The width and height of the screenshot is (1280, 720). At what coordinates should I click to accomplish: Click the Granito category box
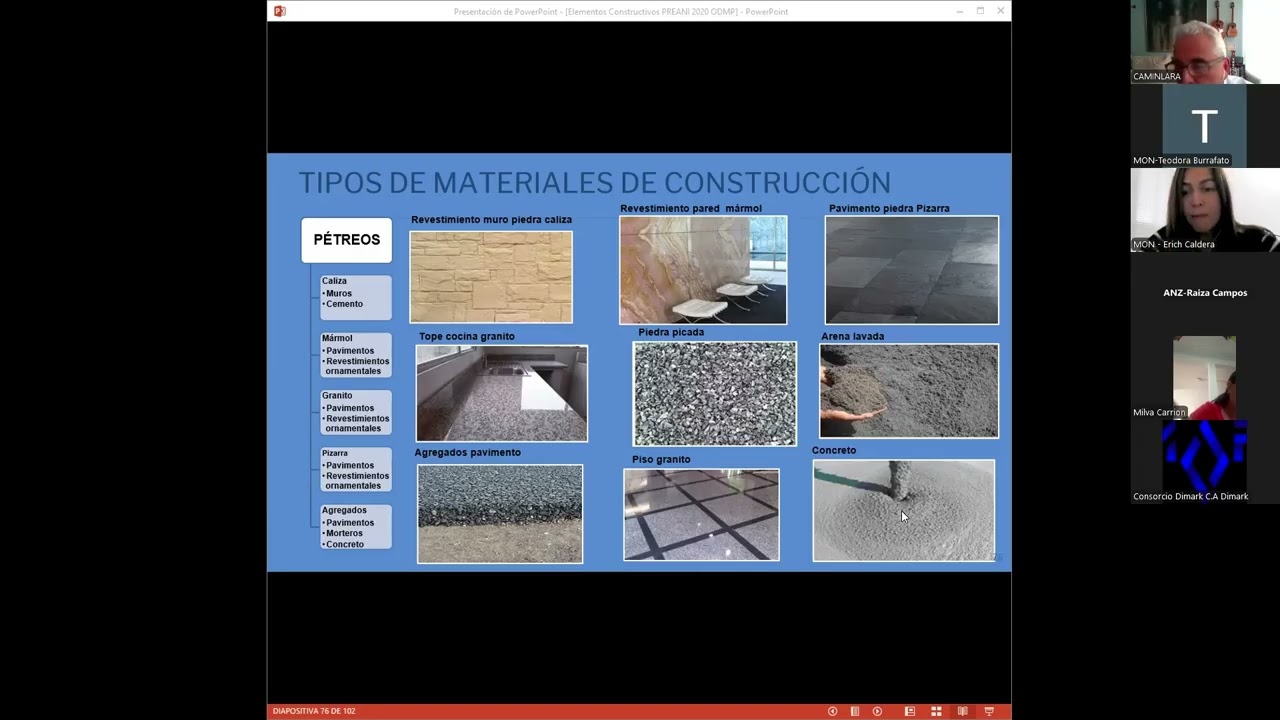pyautogui.click(x=355, y=412)
